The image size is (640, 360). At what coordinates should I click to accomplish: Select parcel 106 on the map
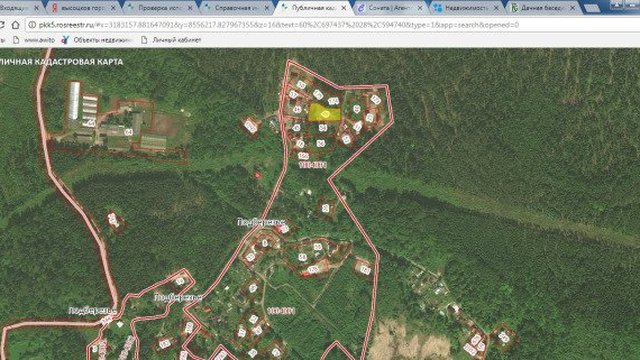pyautogui.click(x=303, y=156)
